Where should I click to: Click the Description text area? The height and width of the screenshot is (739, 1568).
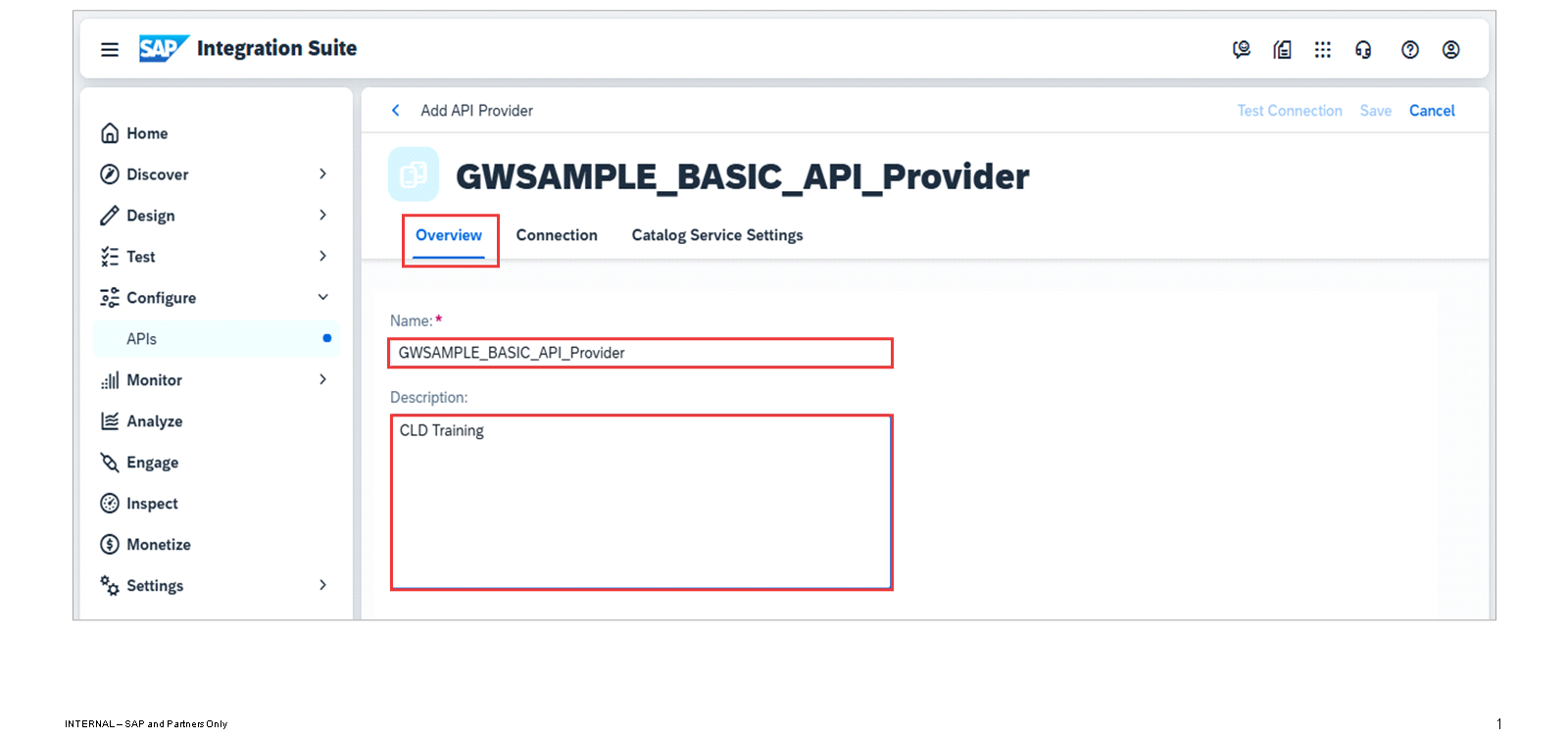[x=641, y=502]
